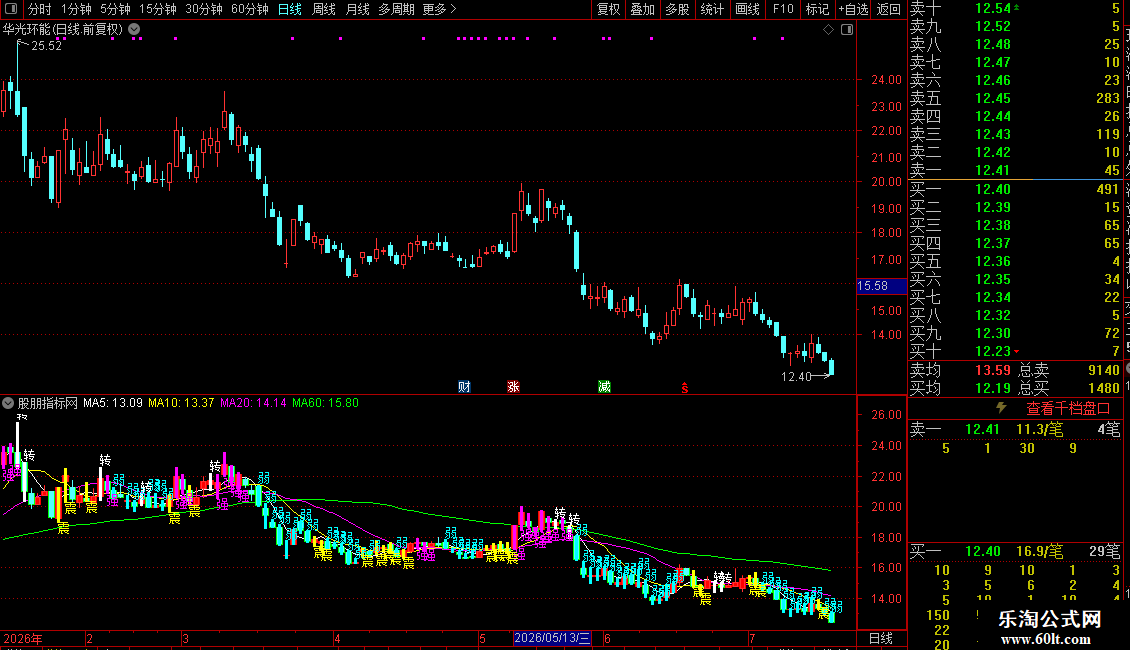
Task: Click the MA10: 13.37 indicator label
Action: coord(181,403)
